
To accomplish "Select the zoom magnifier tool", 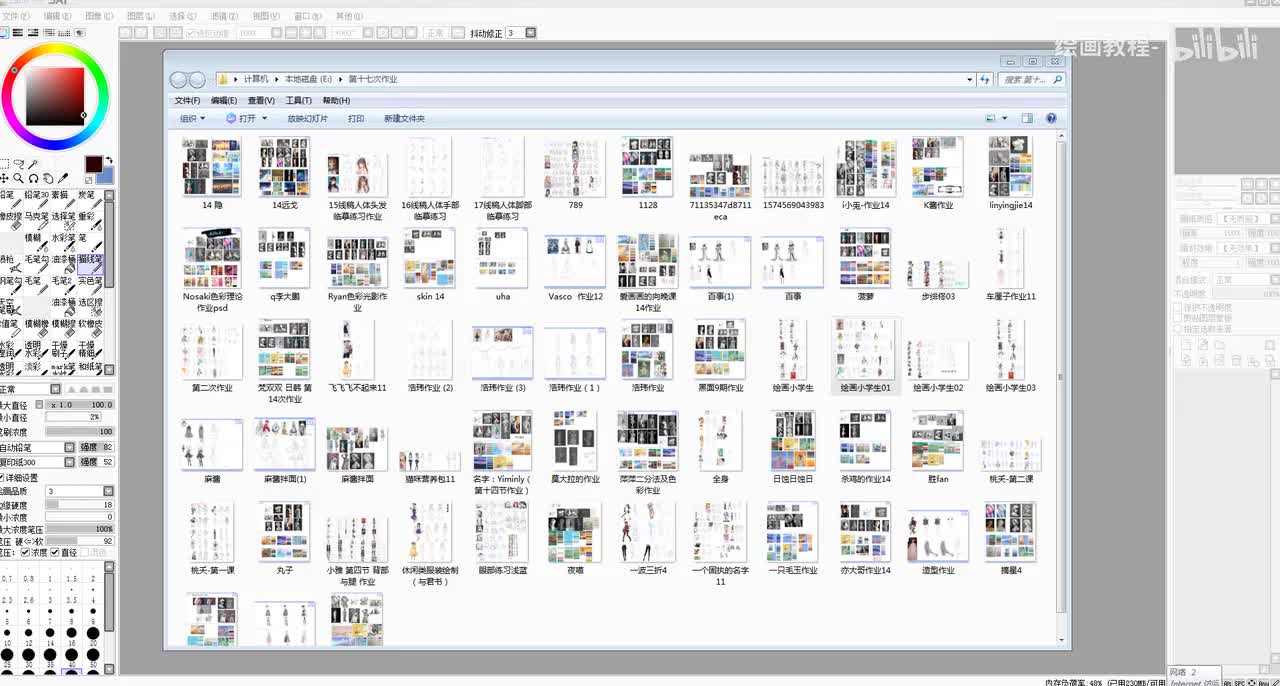I will click(x=18, y=178).
